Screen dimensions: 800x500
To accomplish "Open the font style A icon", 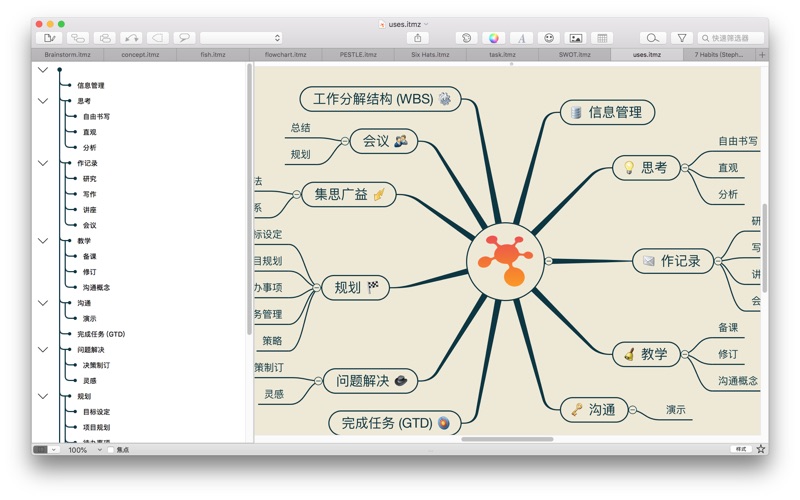I will [x=521, y=38].
